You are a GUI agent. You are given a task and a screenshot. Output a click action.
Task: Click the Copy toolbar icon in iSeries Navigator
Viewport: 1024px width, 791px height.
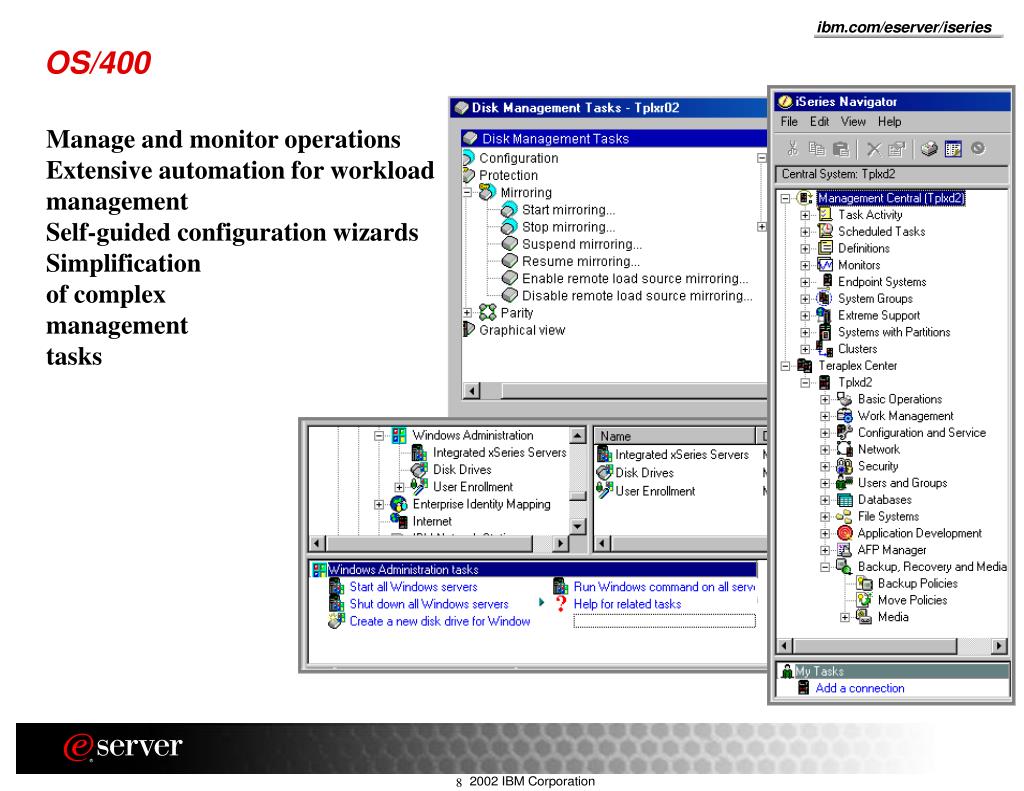[816, 149]
